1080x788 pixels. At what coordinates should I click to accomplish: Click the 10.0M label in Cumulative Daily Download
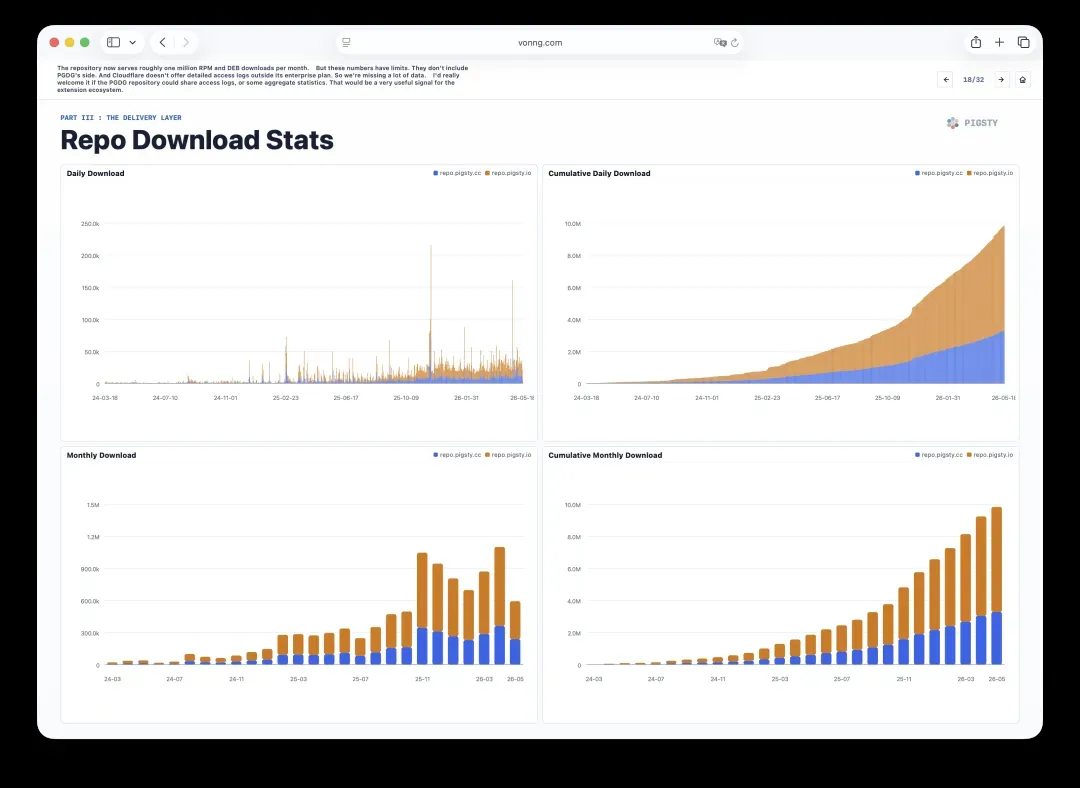(x=572, y=224)
